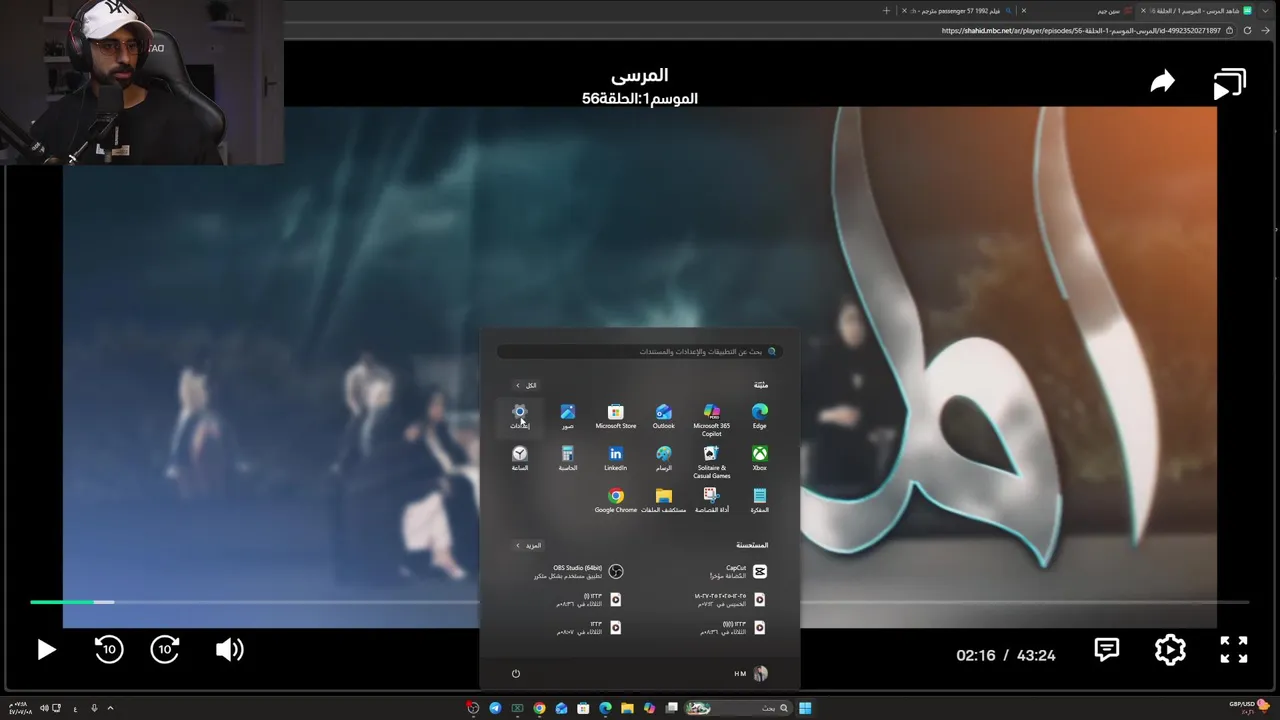This screenshot has width=1280, height=720.
Task: Show all apps with الكل button
Action: pos(526,385)
